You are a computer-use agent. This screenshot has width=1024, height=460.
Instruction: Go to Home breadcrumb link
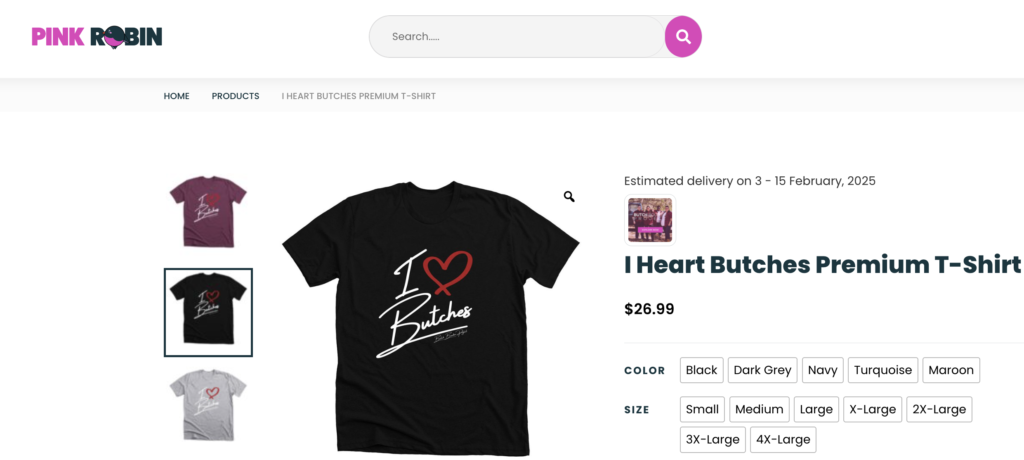(177, 96)
